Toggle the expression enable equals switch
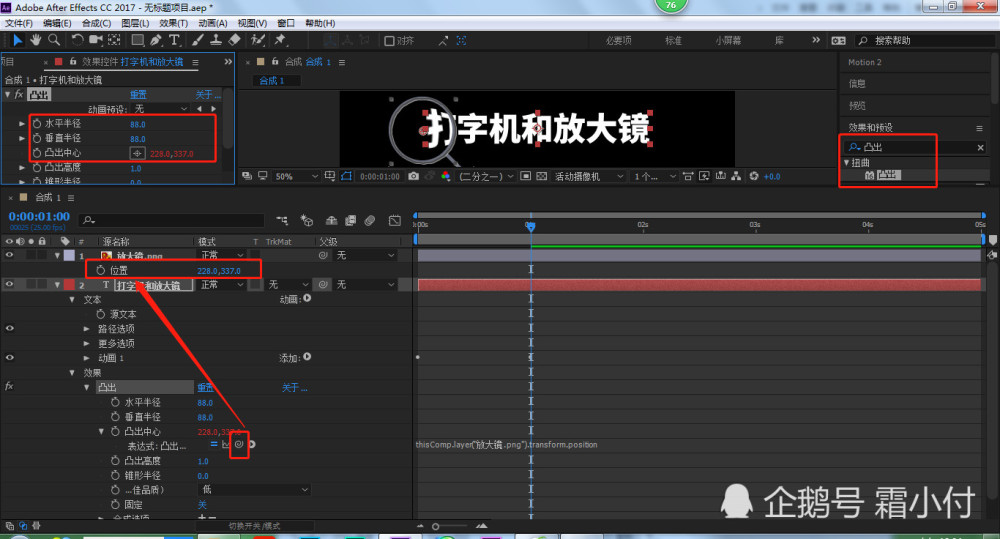The width and height of the screenshot is (1000, 539). click(x=214, y=444)
